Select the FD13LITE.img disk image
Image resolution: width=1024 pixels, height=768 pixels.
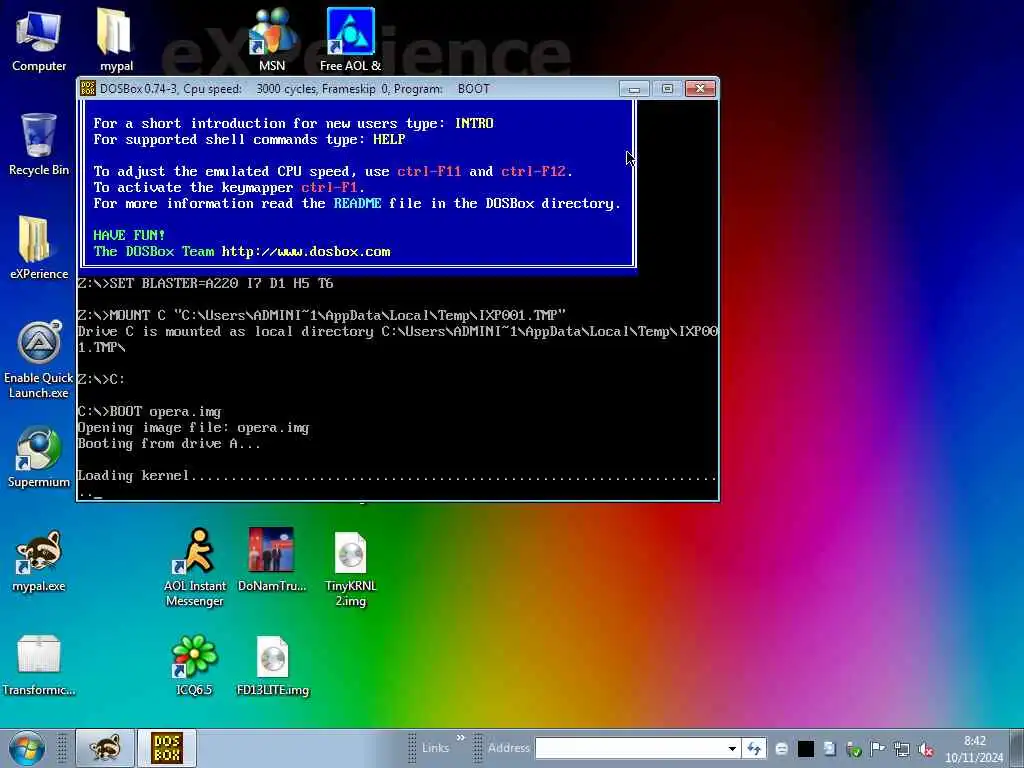[272, 665]
